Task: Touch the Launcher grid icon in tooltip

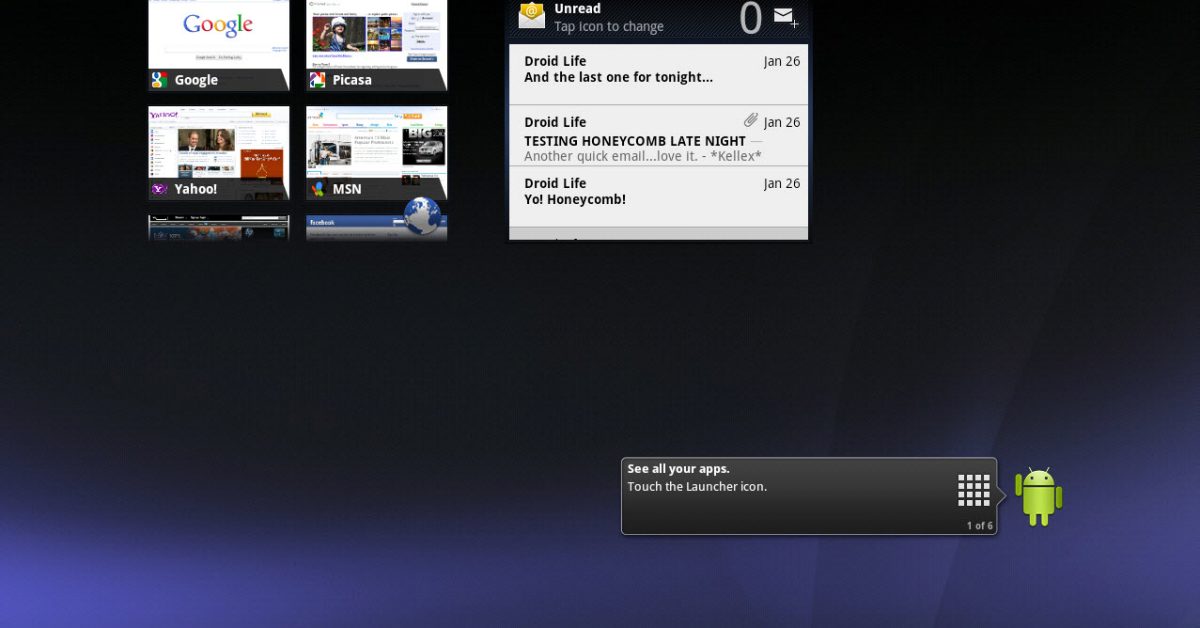Action: [x=973, y=490]
